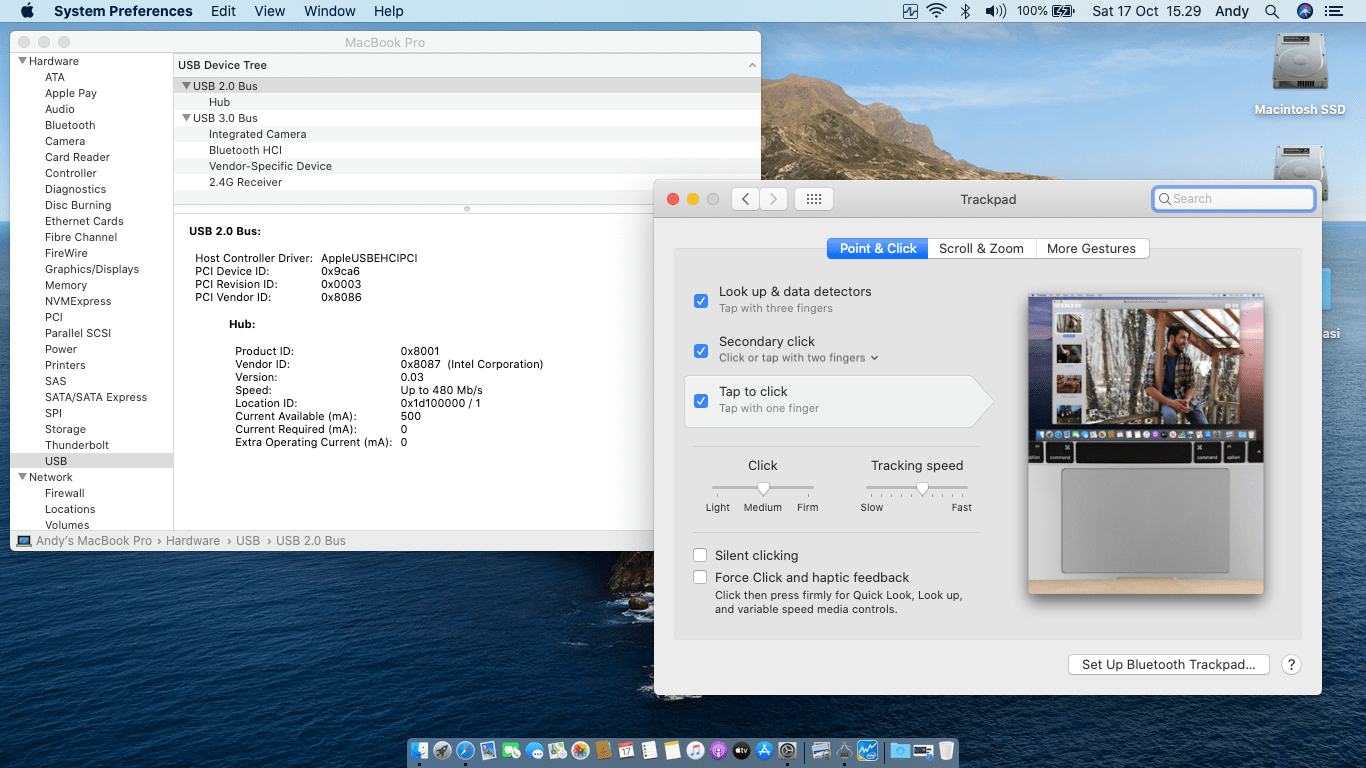Viewport: 1366px width, 768px height.
Task: Launch Photos app from the dock
Action: click(x=580, y=751)
